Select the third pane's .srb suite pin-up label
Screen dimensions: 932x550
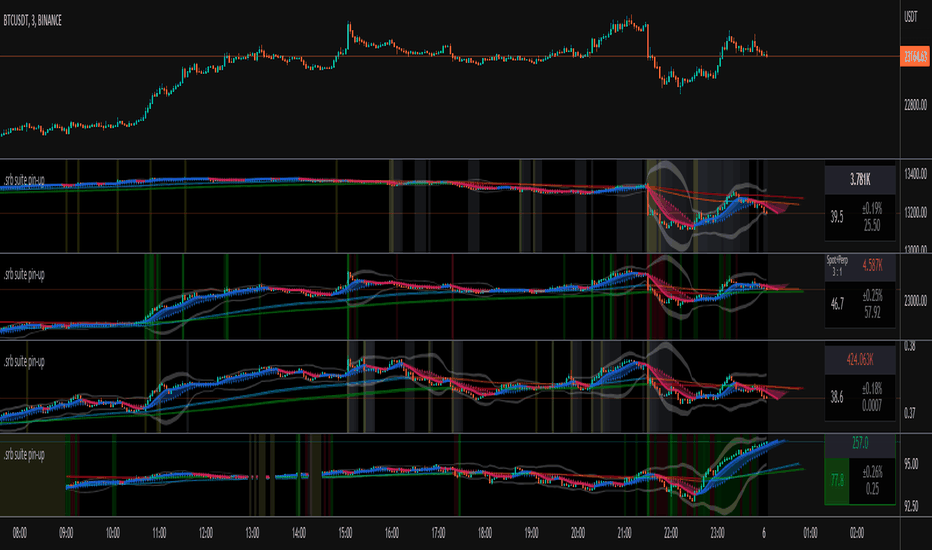click(24, 362)
